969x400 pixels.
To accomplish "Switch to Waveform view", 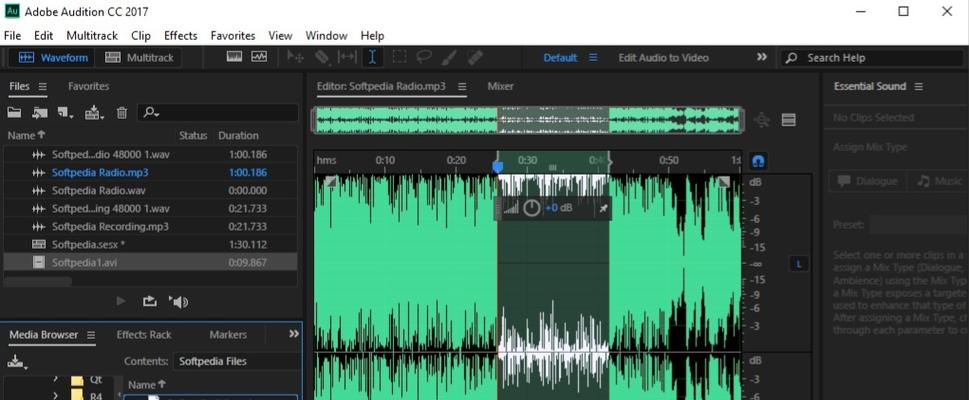I will 53,57.
